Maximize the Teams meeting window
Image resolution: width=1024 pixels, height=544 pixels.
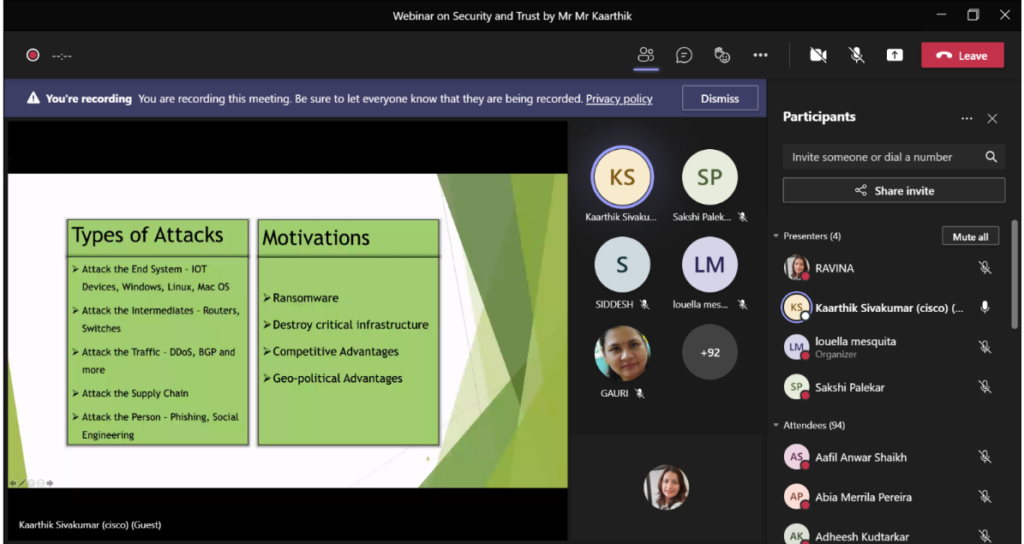[973, 14]
